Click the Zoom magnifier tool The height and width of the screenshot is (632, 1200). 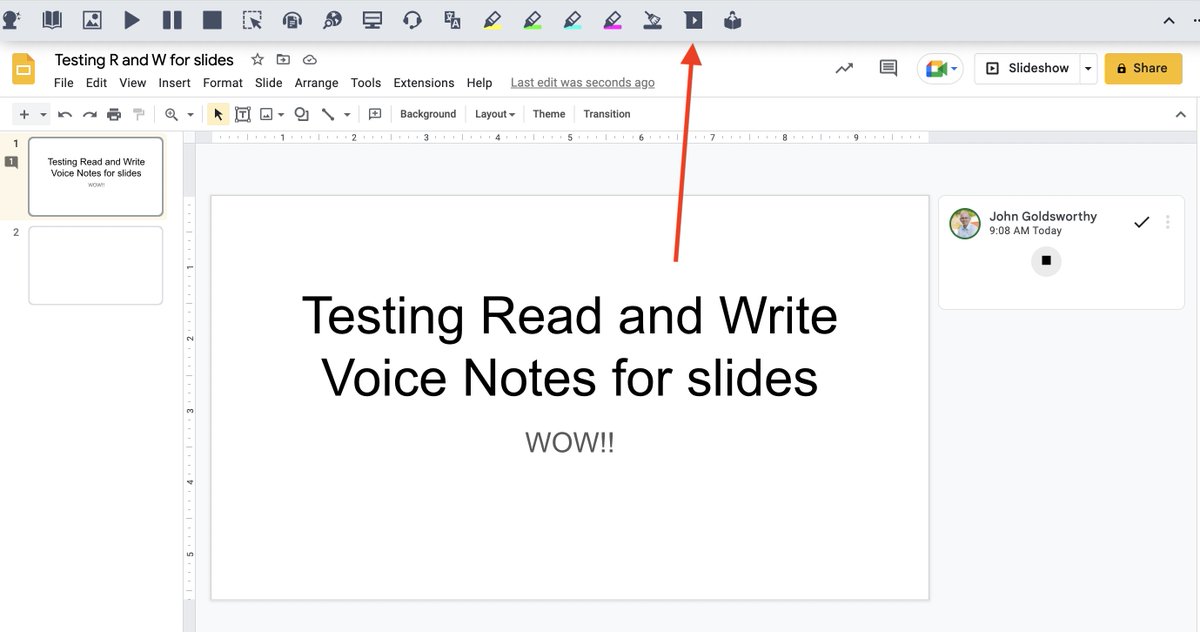pos(172,114)
